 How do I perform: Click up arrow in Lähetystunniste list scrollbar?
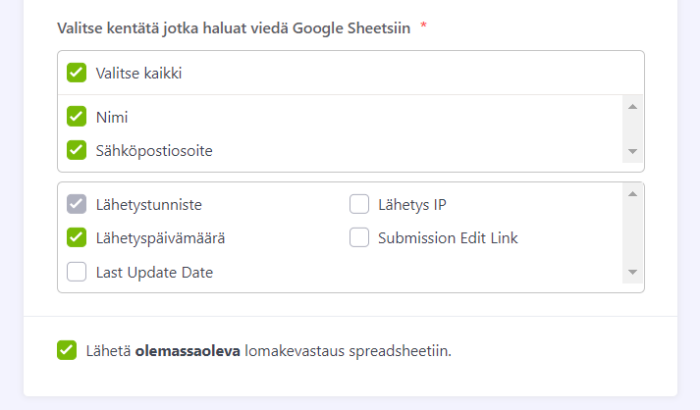tap(632, 194)
